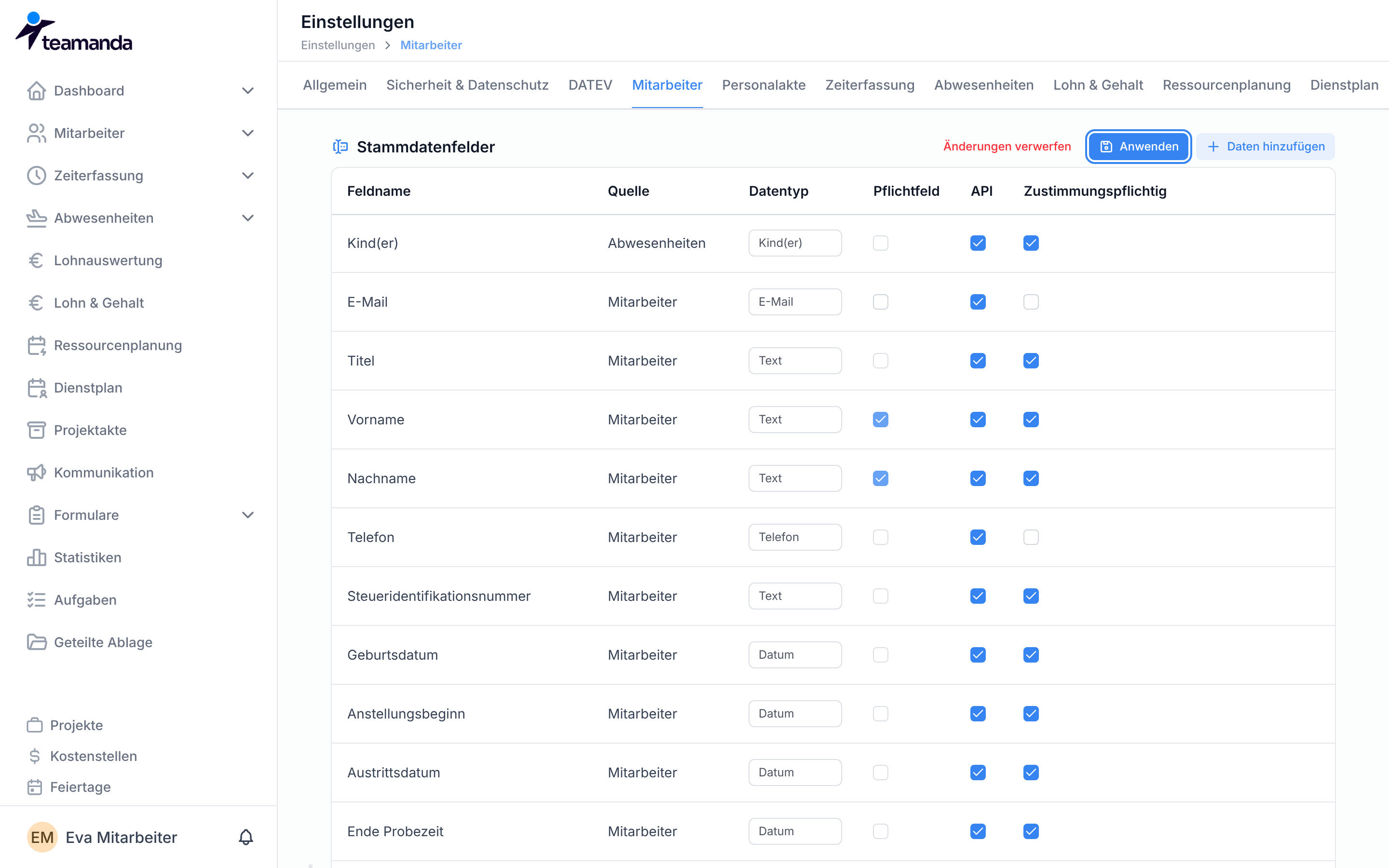Click the Ressourcenplanung calendar icon
Image resolution: width=1389 pixels, height=868 pixels.
point(37,346)
